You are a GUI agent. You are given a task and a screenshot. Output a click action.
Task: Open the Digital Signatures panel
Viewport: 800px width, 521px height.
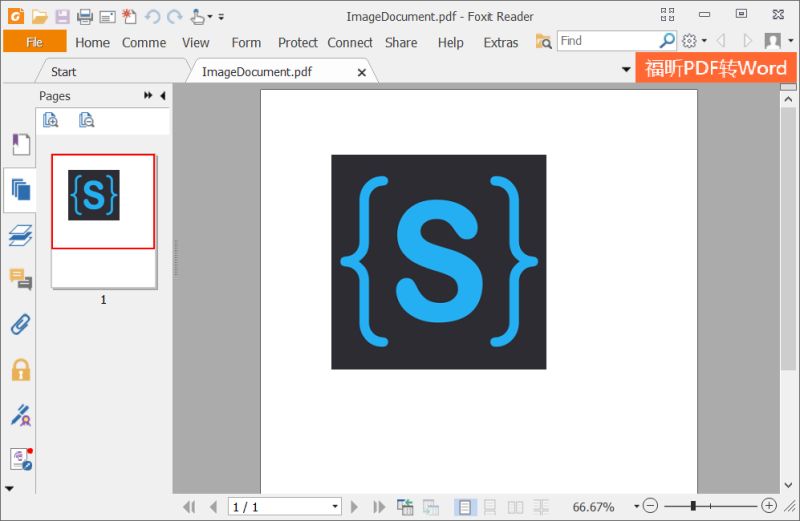pos(21,415)
